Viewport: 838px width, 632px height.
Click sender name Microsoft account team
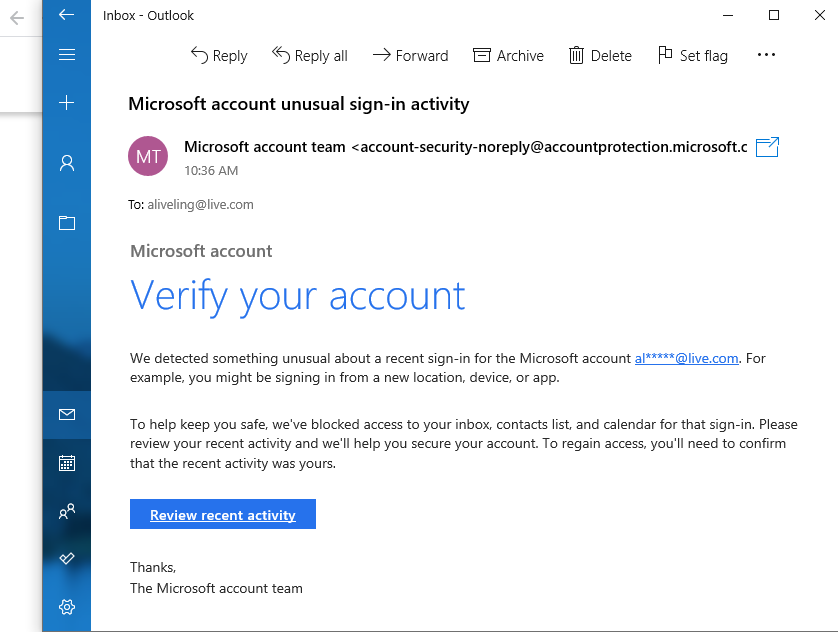[265, 147]
